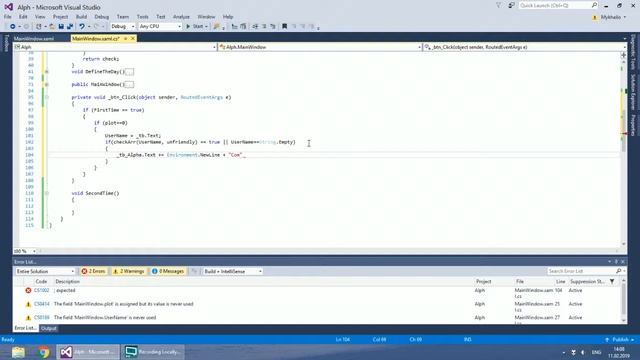Toggle the 0 Messages filter button
Viewport: 640px width, 360px height.
[x=168, y=271]
